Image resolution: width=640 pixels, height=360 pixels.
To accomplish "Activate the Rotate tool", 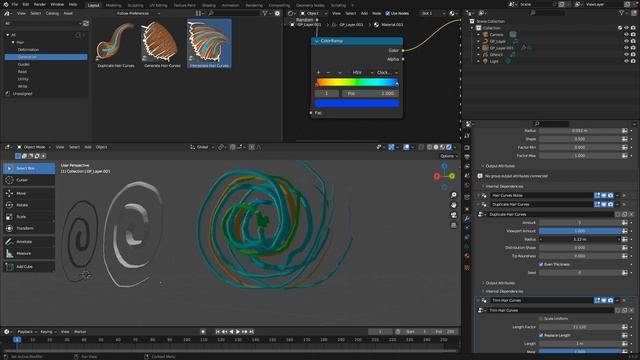I will coord(29,205).
